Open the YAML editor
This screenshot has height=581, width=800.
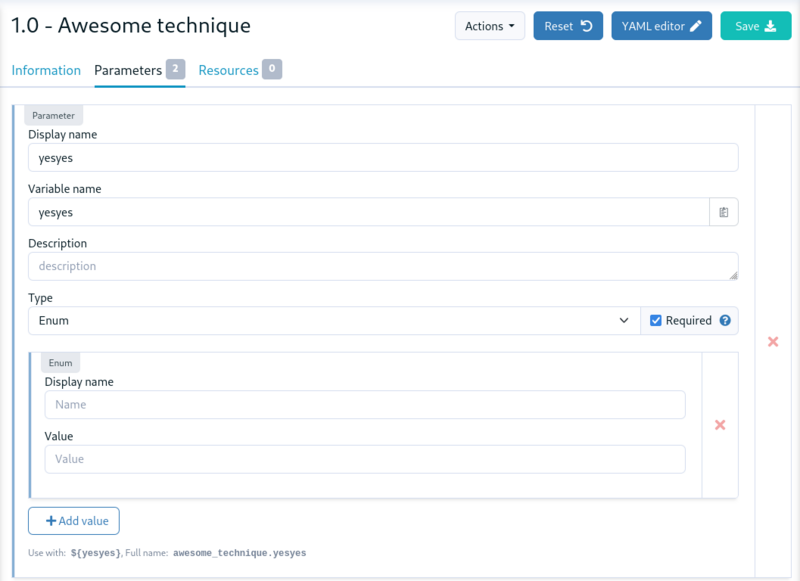tap(661, 26)
